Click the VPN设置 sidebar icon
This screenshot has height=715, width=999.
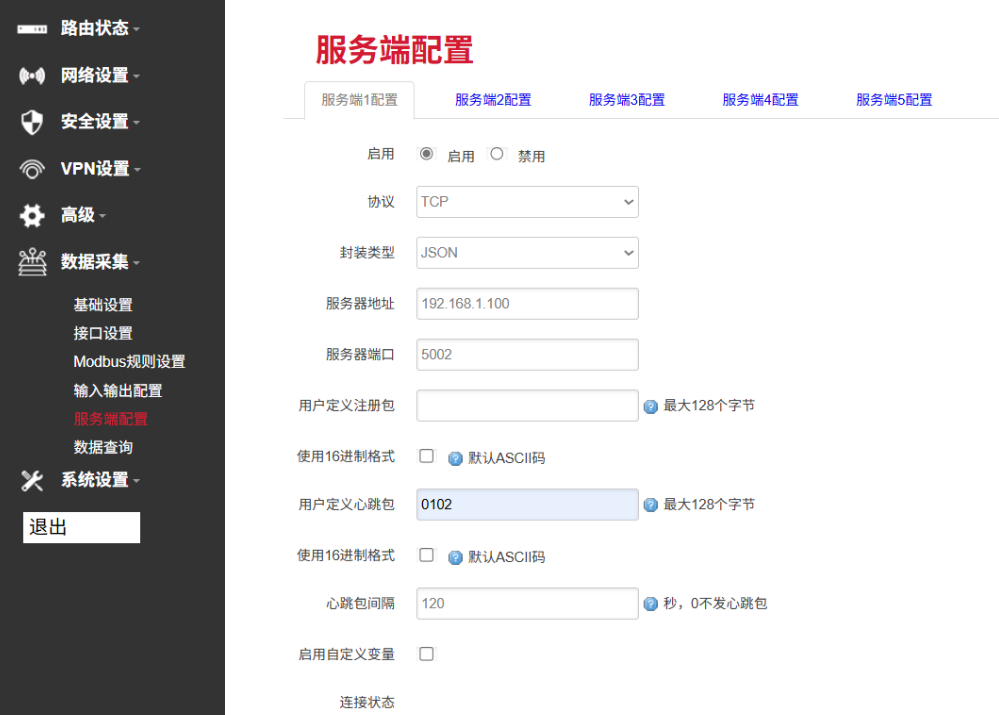30,168
